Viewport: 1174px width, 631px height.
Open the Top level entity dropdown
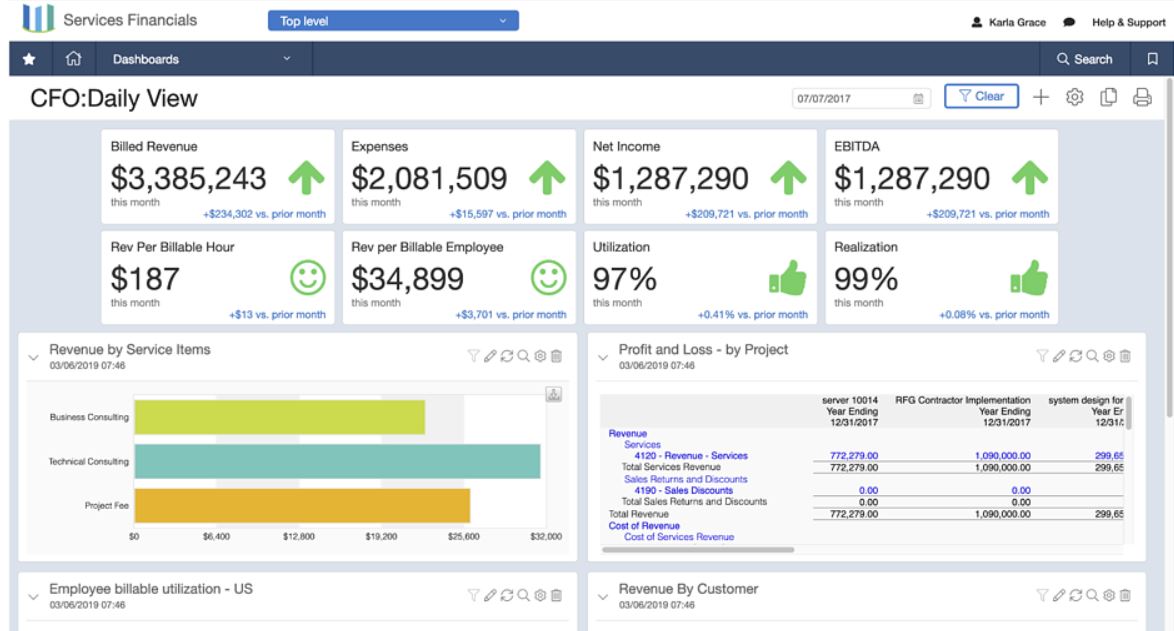393,20
